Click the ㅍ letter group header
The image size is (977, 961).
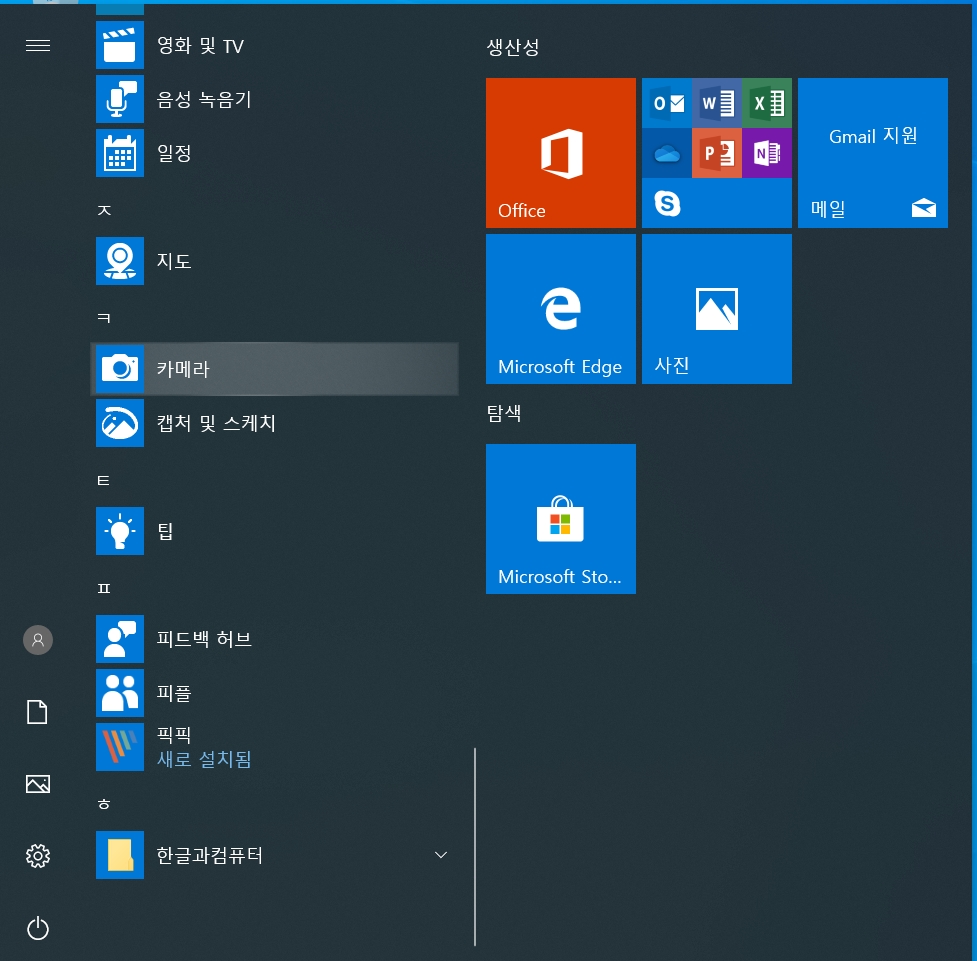[104, 588]
